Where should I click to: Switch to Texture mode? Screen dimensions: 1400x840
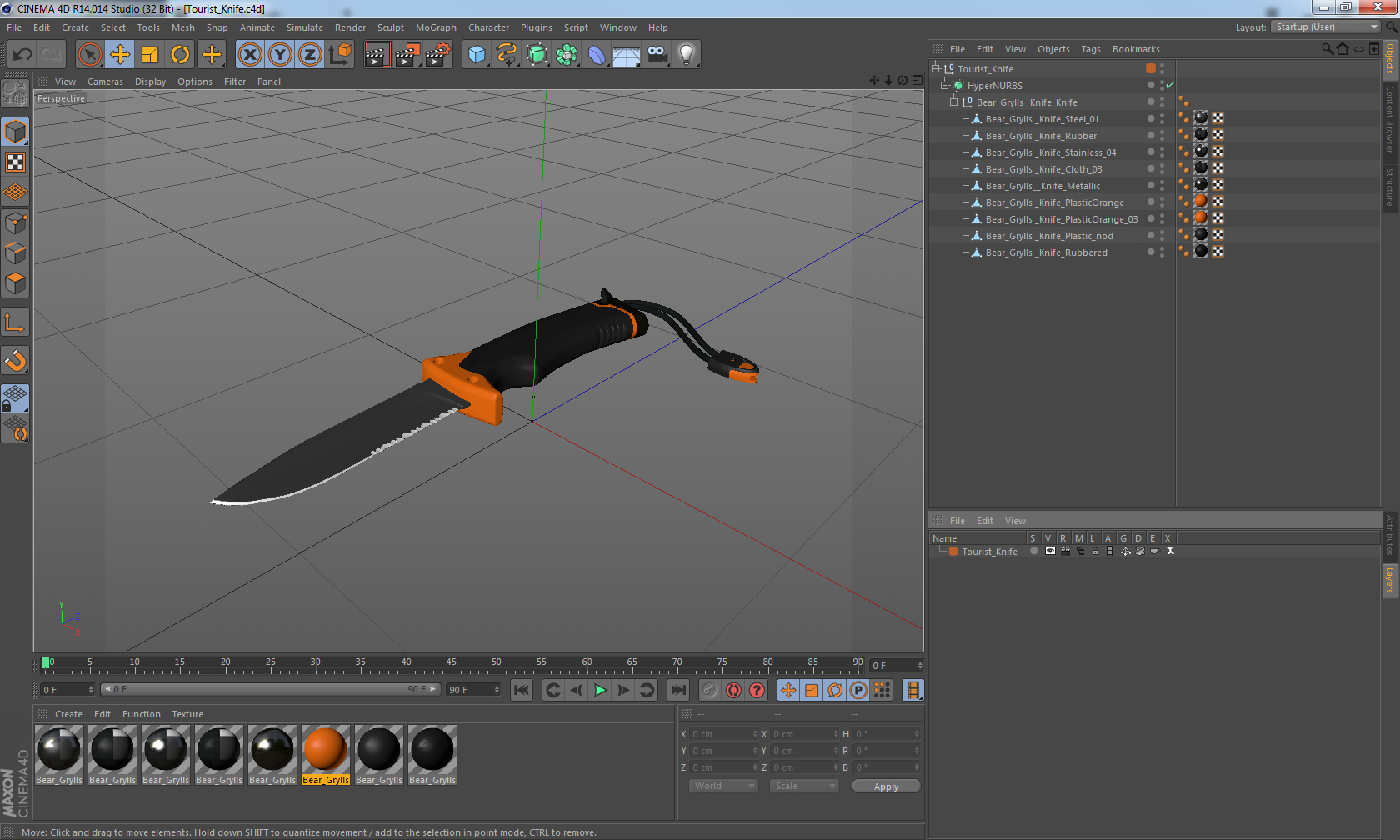15,162
